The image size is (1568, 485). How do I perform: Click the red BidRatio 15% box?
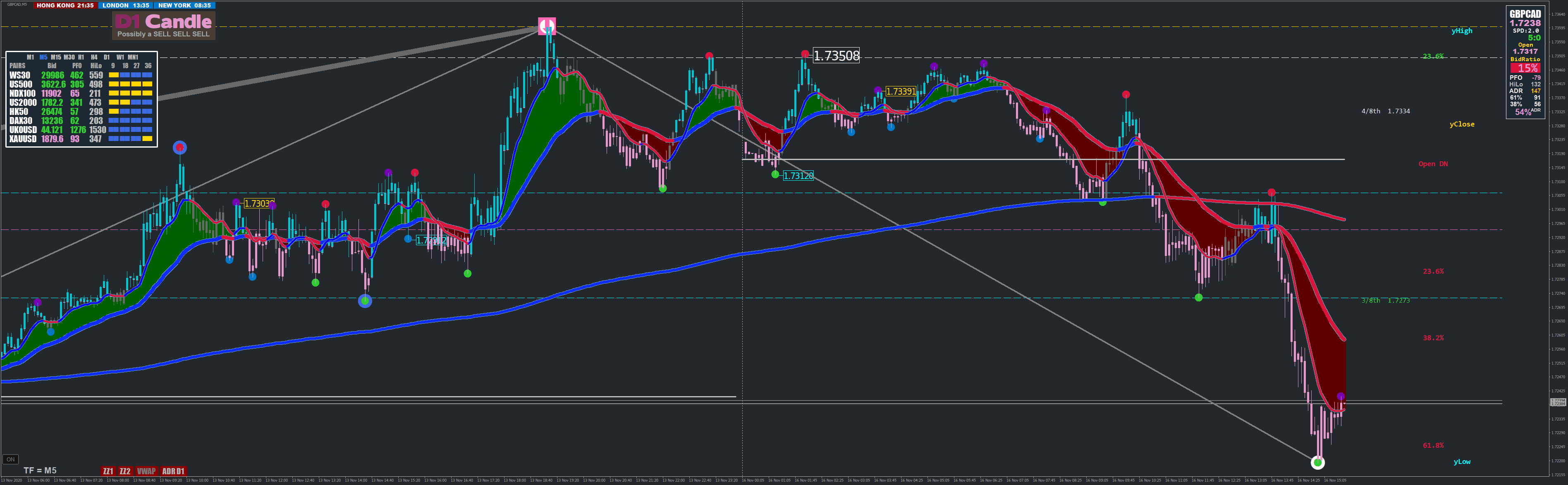tap(1525, 68)
